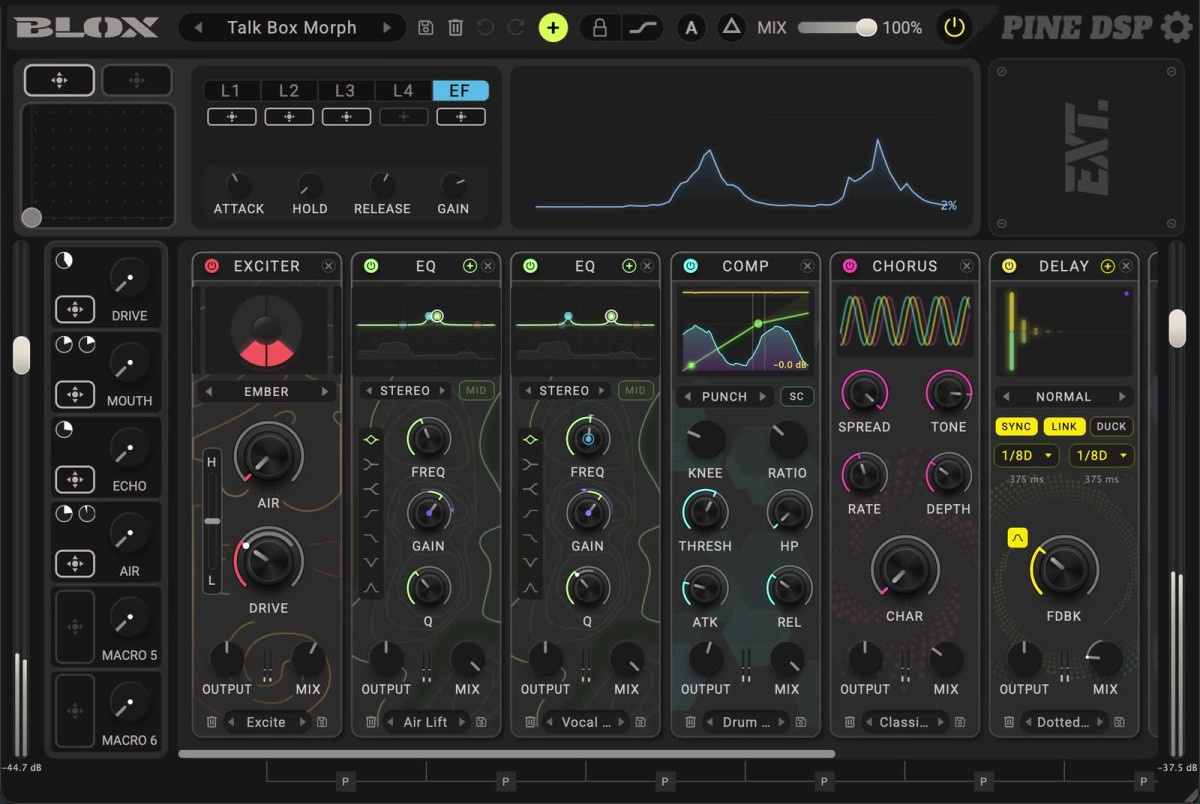Viewport: 1200px width, 804px height.
Task: Enable the DUCK button in DELAY
Action: click(x=1111, y=426)
